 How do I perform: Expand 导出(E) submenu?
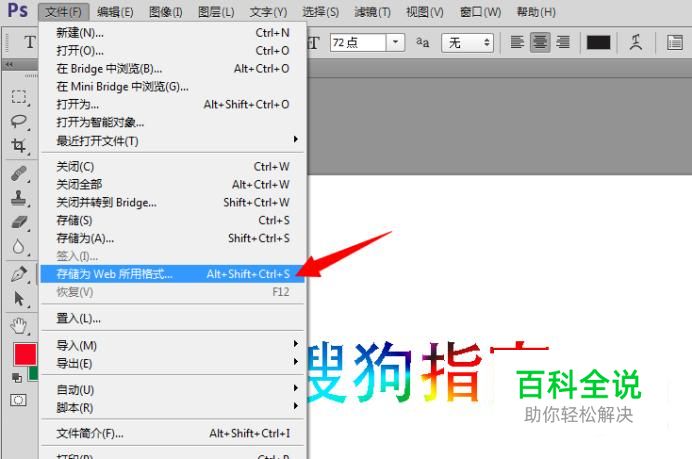[x=172, y=363]
